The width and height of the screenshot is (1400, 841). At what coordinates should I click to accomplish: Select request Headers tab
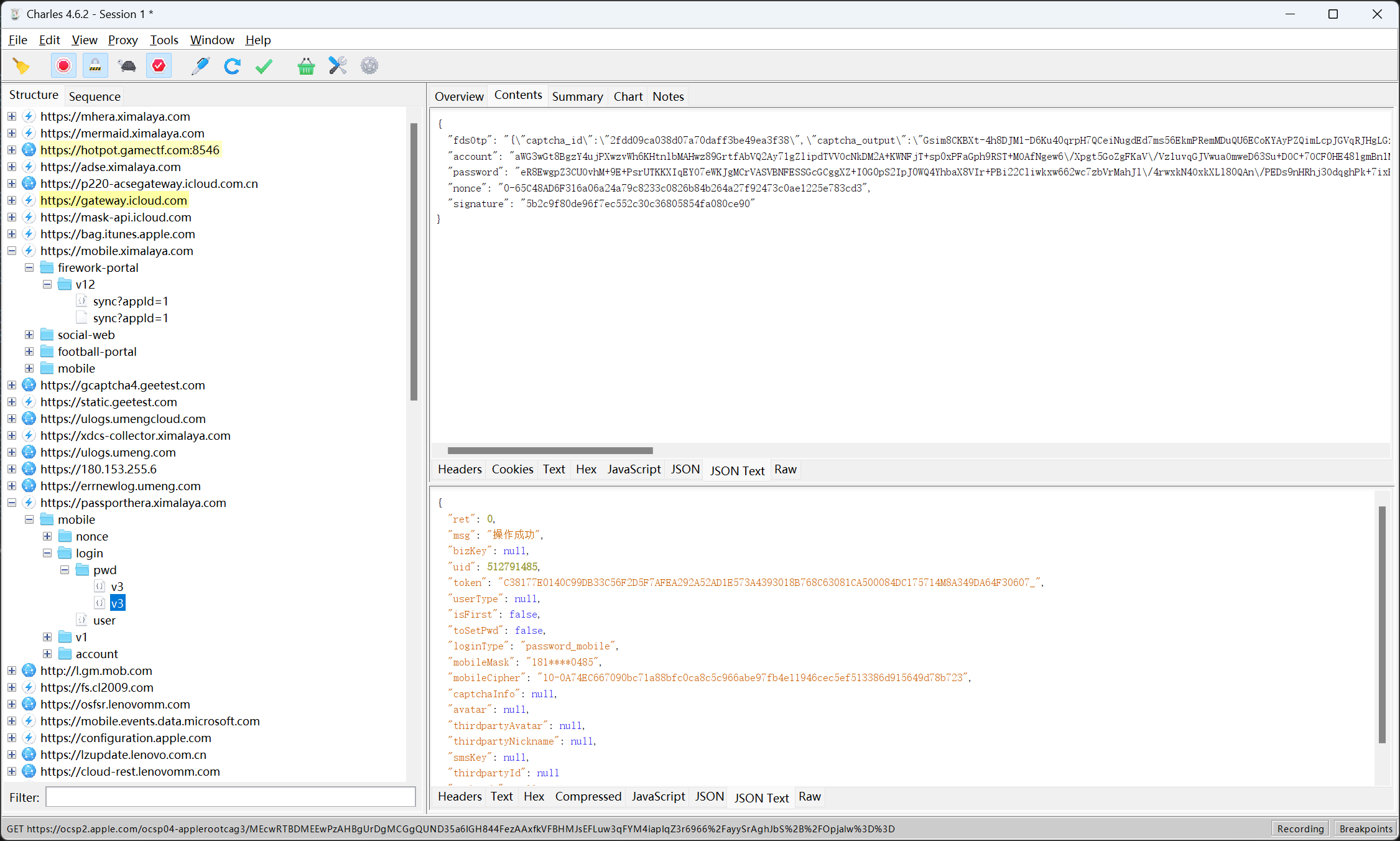coord(460,469)
